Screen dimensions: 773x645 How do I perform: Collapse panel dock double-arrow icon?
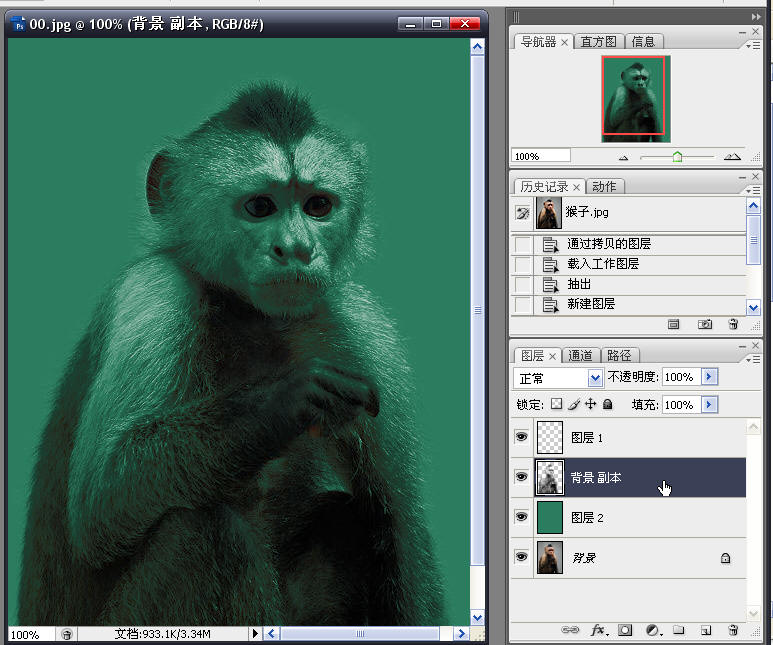(x=756, y=17)
